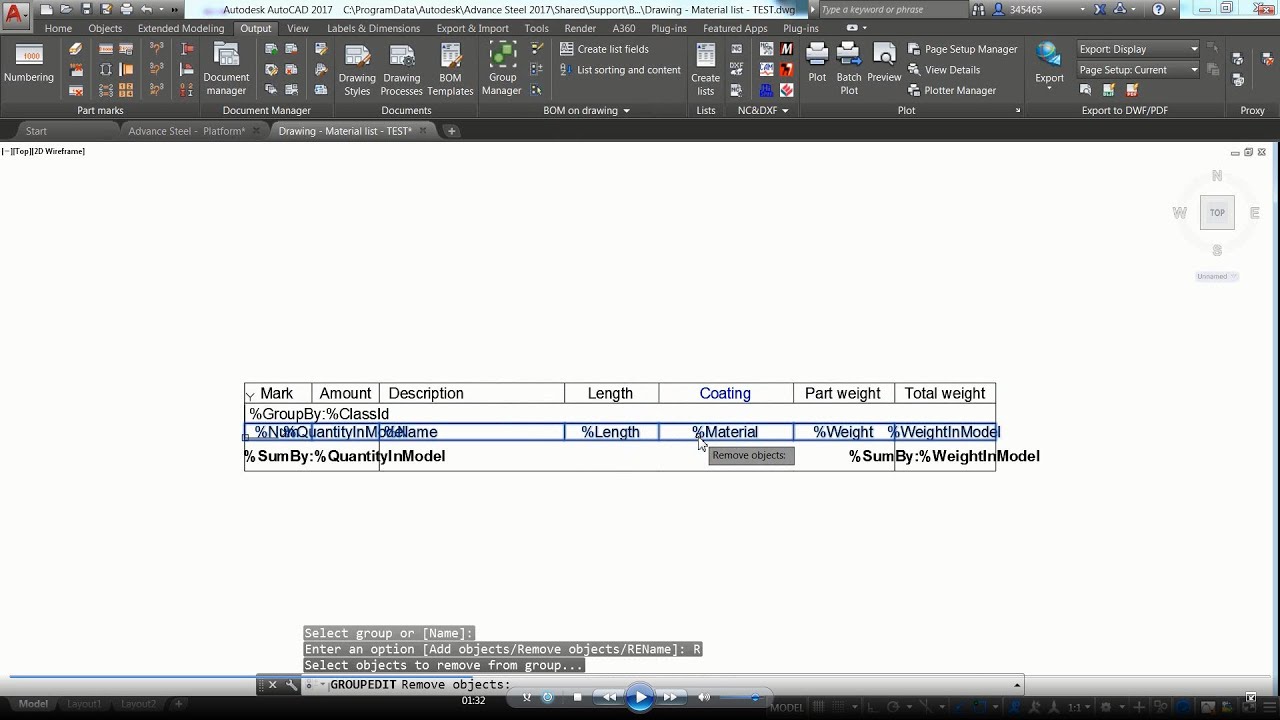Close the command line with X icon
This screenshot has width=1280, height=720.
pyautogui.click(x=272, y=685)
